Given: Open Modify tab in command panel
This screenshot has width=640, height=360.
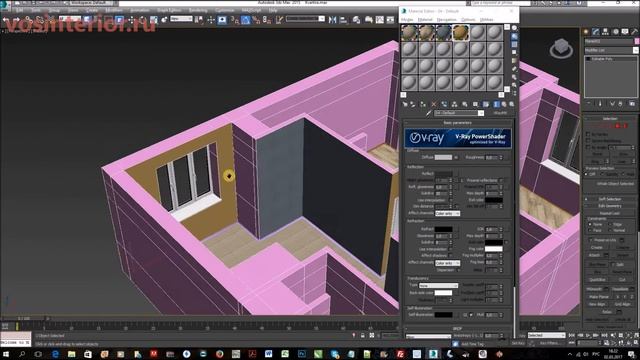Looking at the screenshot, I should [x=596, y=32].
